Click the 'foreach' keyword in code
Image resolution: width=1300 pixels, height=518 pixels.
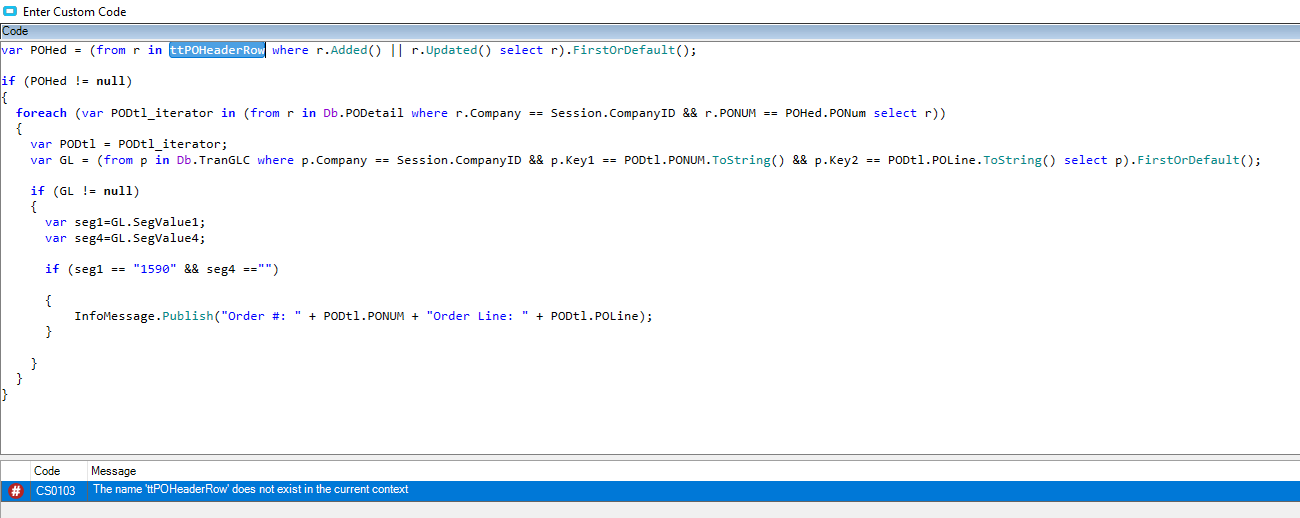[41, 113]
